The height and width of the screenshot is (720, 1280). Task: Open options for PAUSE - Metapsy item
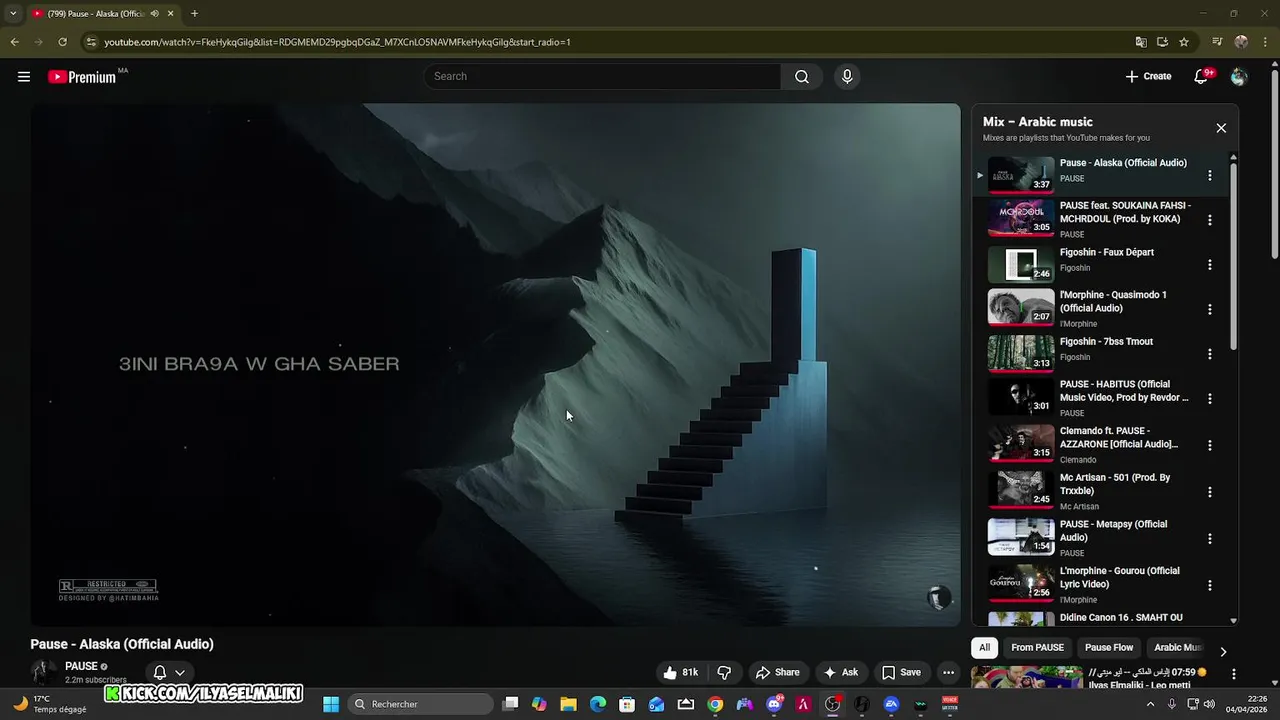pyautogui.click(x=1210, y=539)
